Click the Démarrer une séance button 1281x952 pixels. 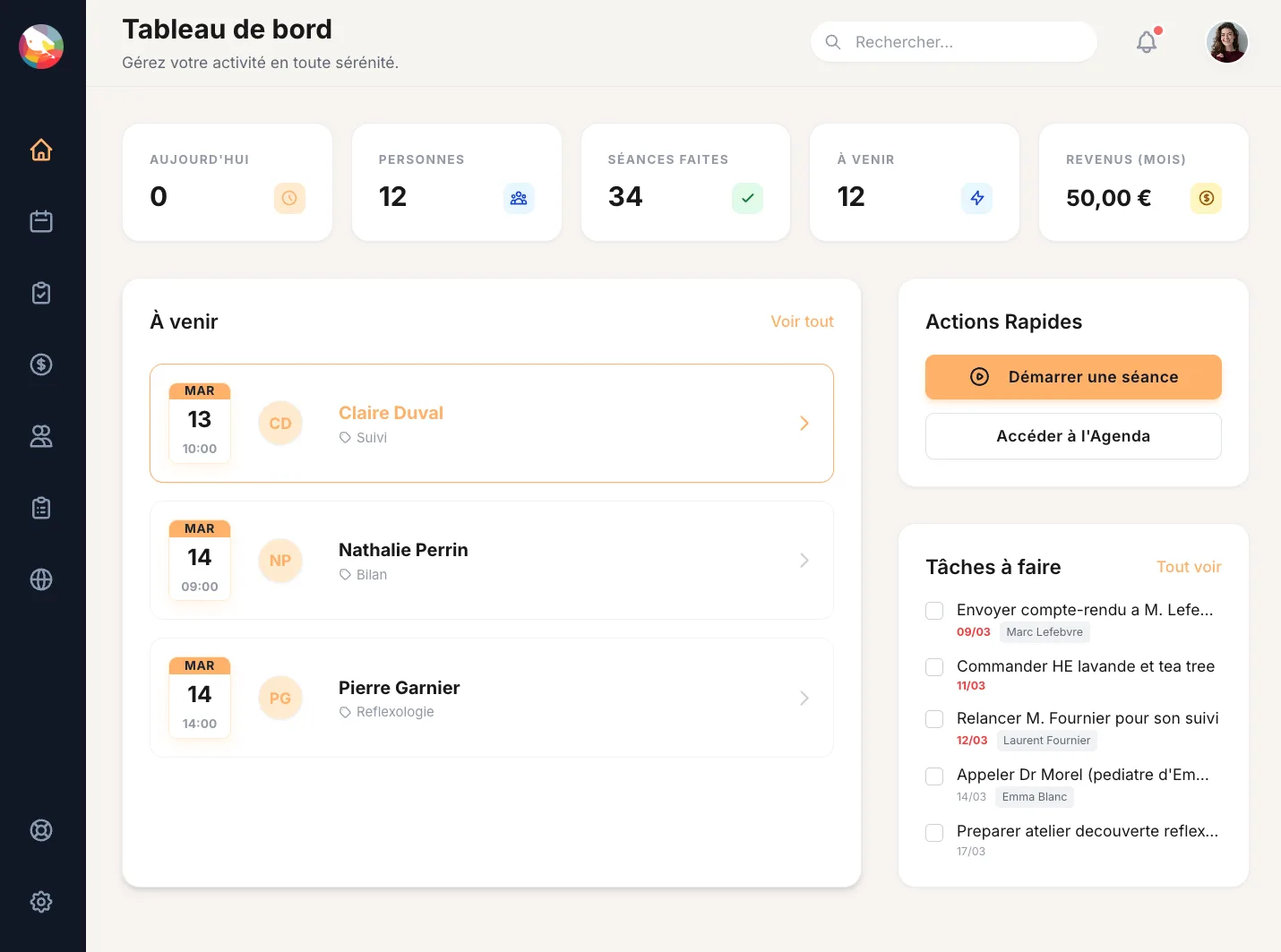[x=1072, y=377]
